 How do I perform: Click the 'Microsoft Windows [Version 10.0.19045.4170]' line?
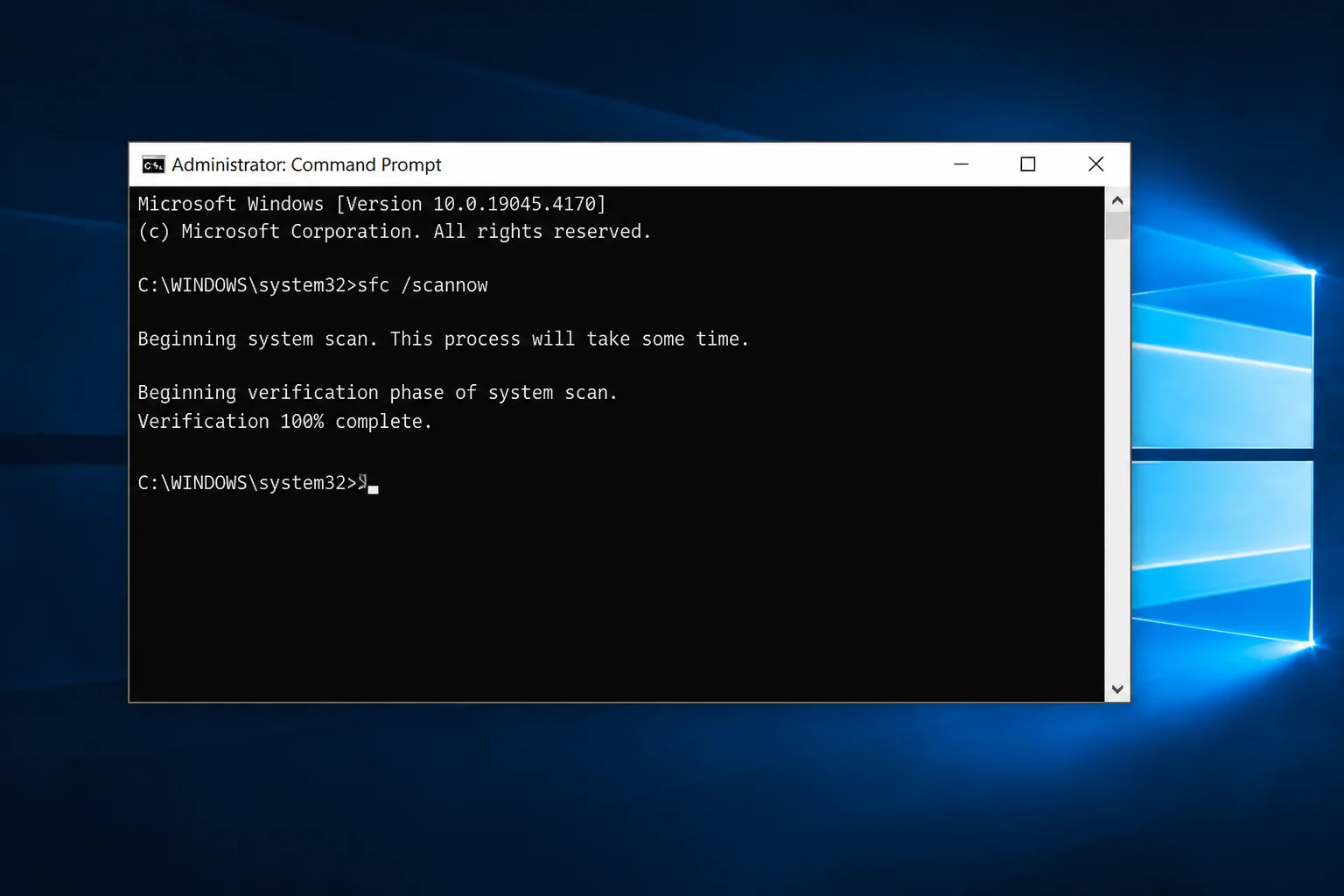point(372,204)
